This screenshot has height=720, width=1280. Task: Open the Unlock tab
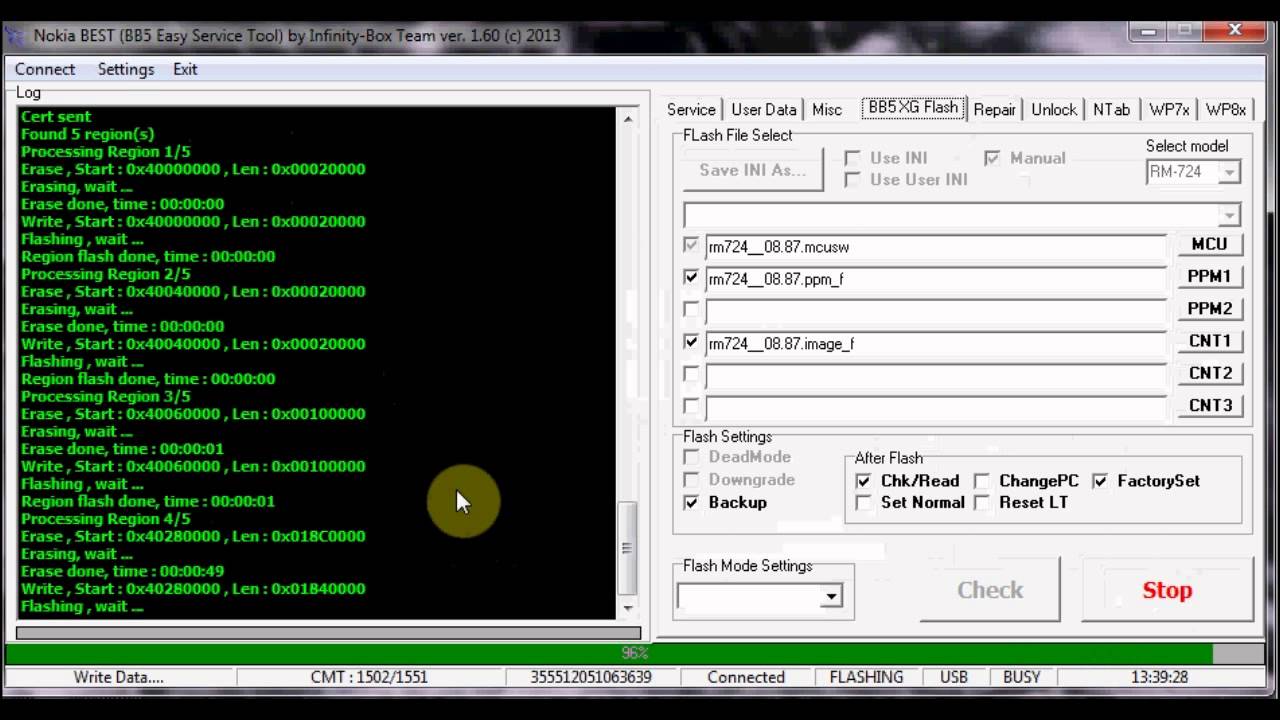click(1054, 110)
